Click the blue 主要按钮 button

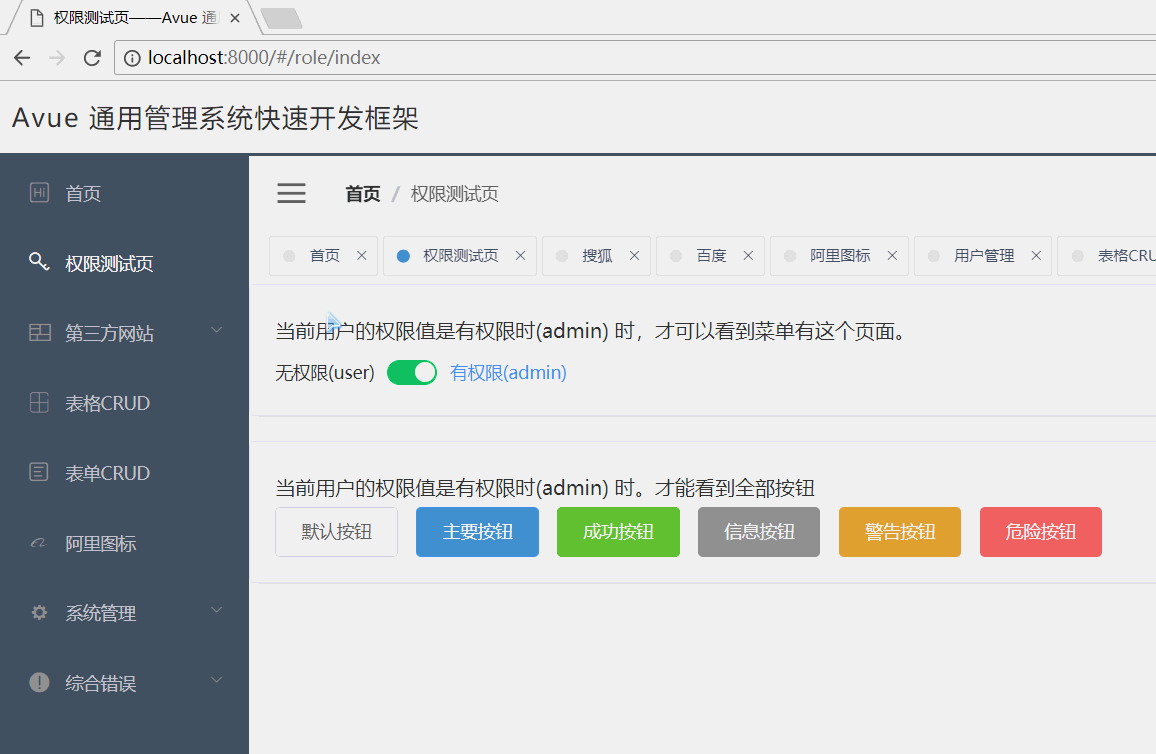click(x=477, y=531)
